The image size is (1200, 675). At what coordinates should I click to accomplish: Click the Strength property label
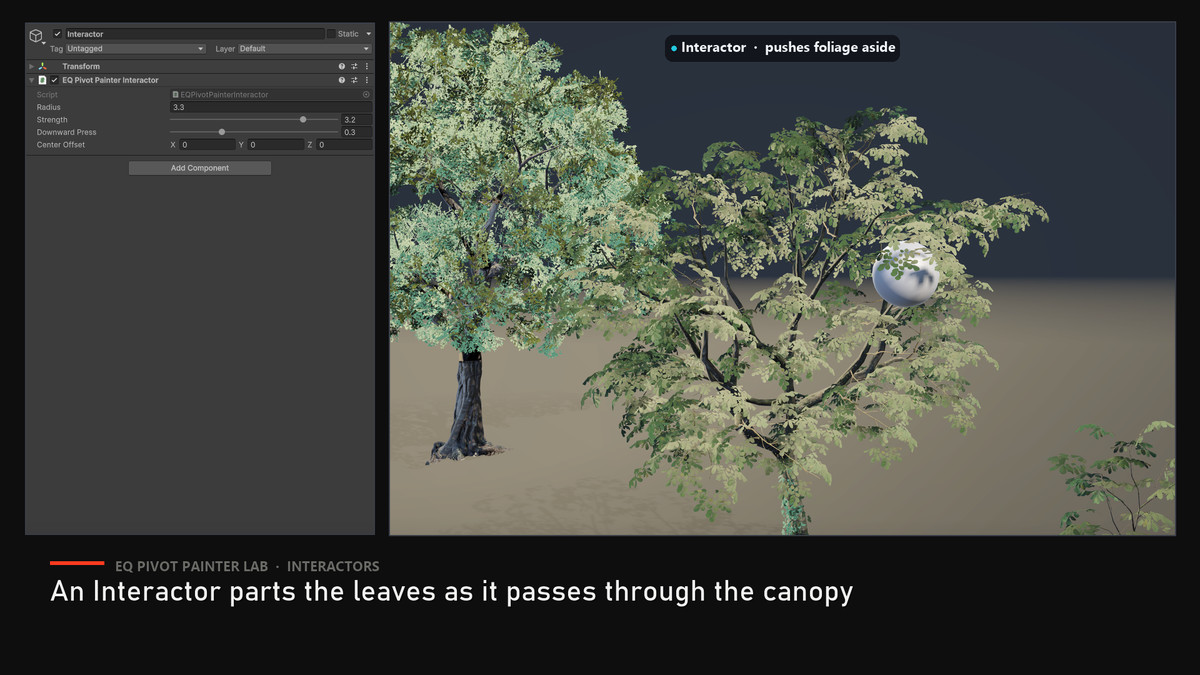pyautogui.click(x=52, y=120)
